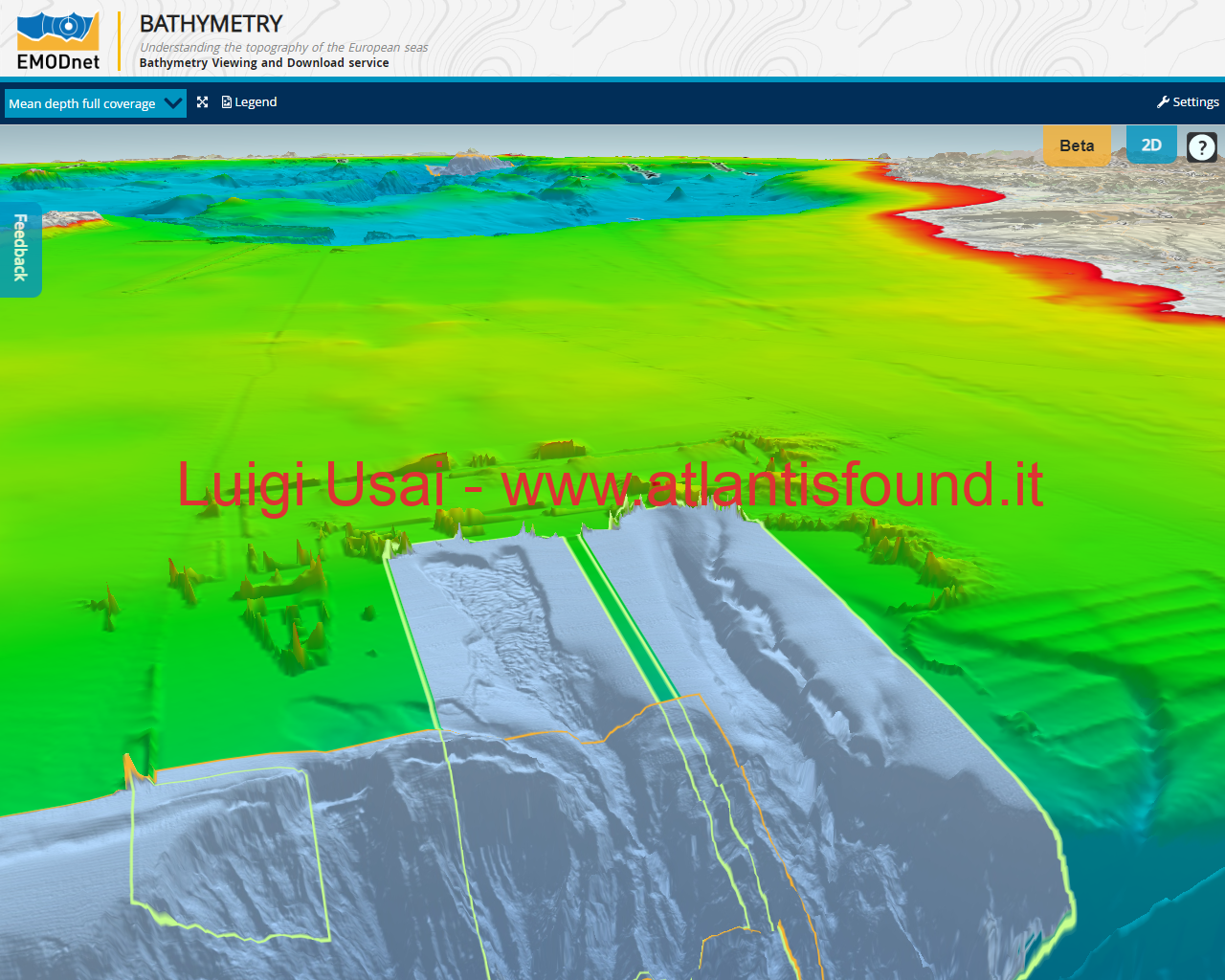Open the EMODnet logo home link
Image resolution: width=1225 pixels, height=980 pixels.
pyautogui.click(x=58, y=41)
